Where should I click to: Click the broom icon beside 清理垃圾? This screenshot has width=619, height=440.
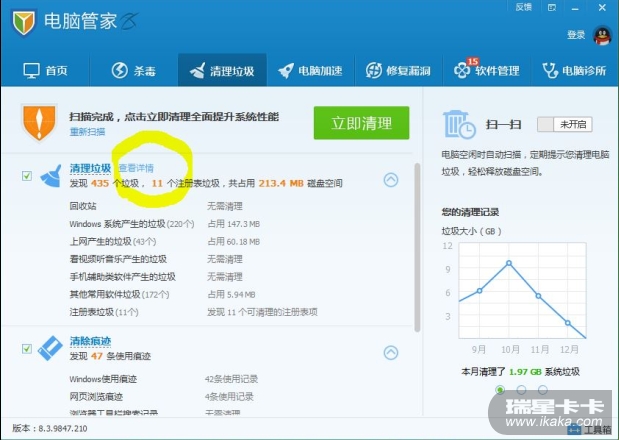[51, 176]
